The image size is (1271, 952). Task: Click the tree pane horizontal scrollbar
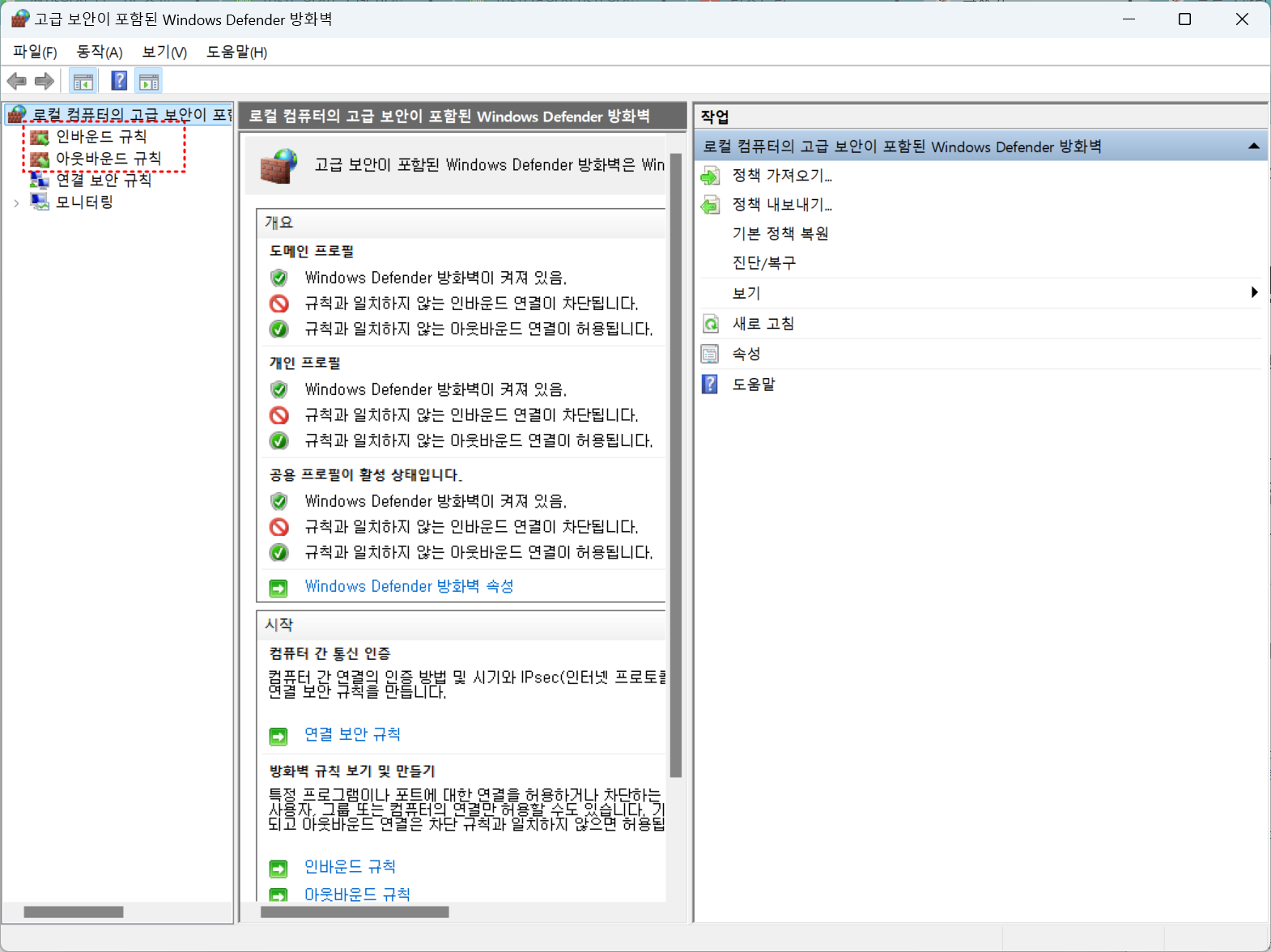pyautogui.click(x=74, y=912)
